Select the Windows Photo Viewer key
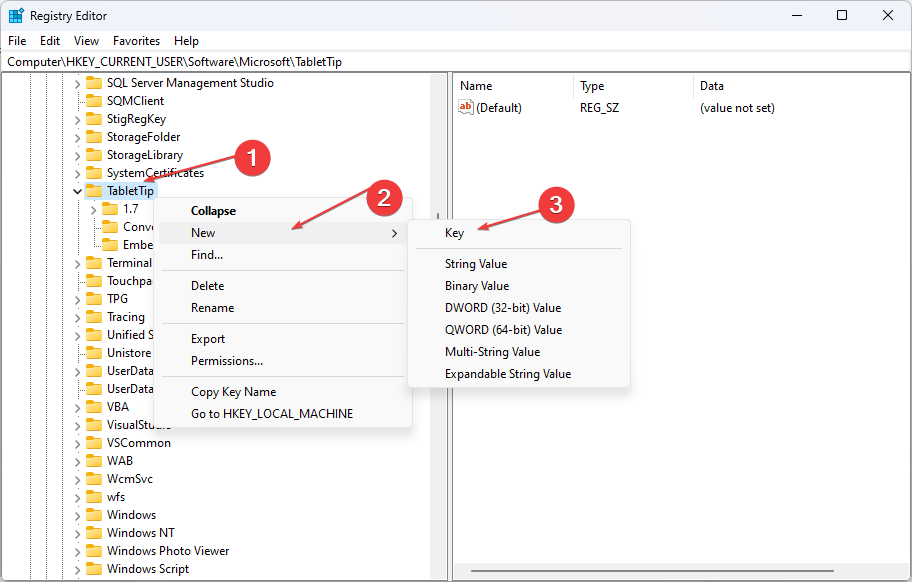The image size is (912, 582). 168,551
